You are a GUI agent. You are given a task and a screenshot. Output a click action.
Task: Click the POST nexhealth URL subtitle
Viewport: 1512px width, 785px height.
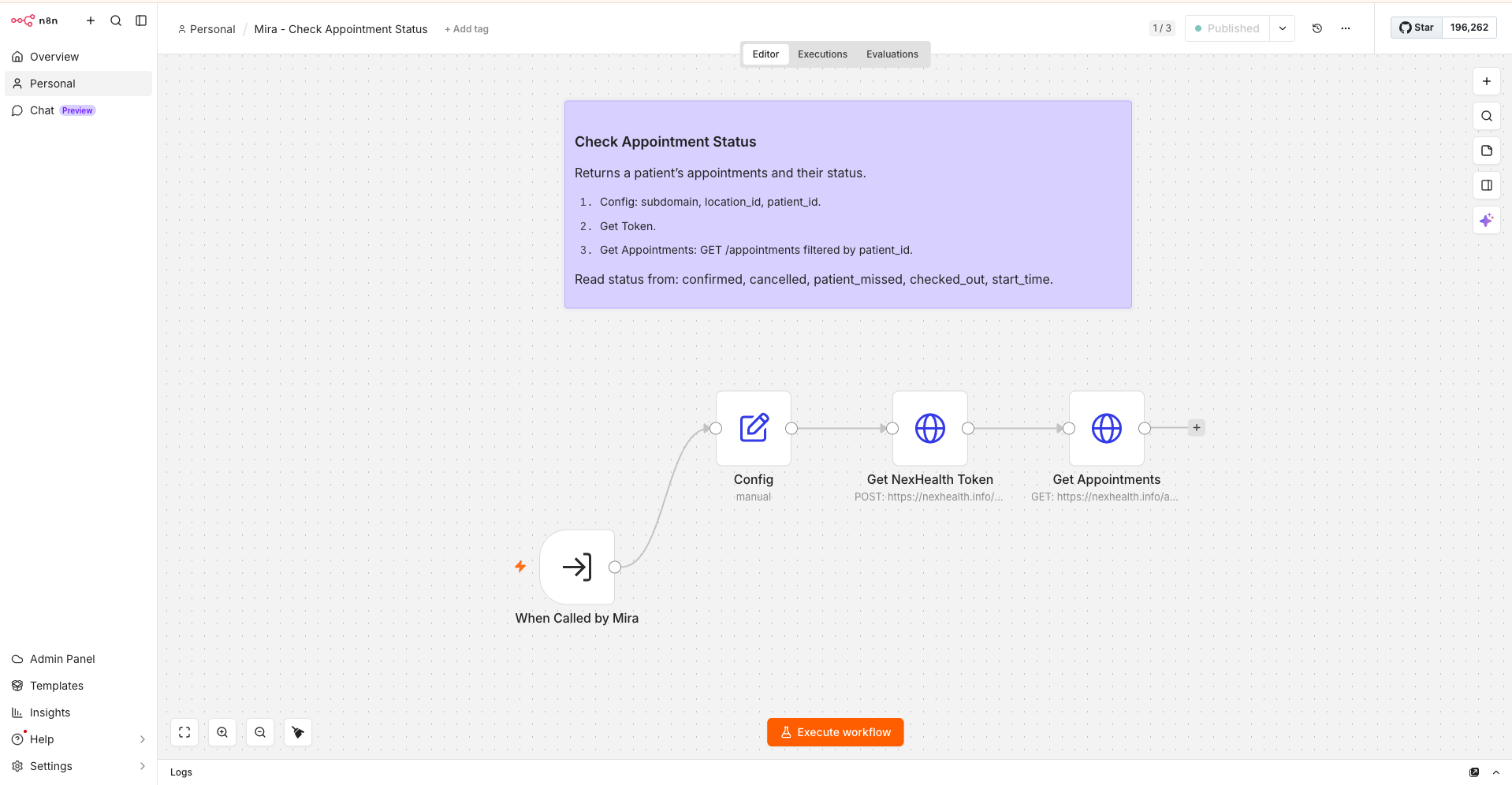pos(929,497)
